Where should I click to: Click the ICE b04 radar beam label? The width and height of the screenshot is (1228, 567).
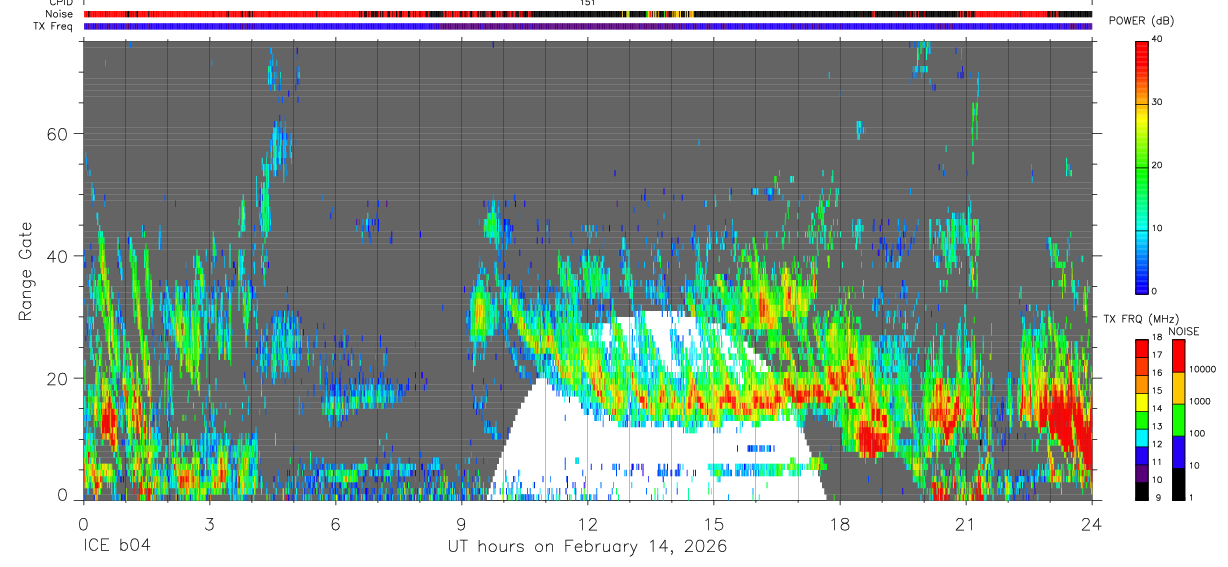tap(116, 547)
